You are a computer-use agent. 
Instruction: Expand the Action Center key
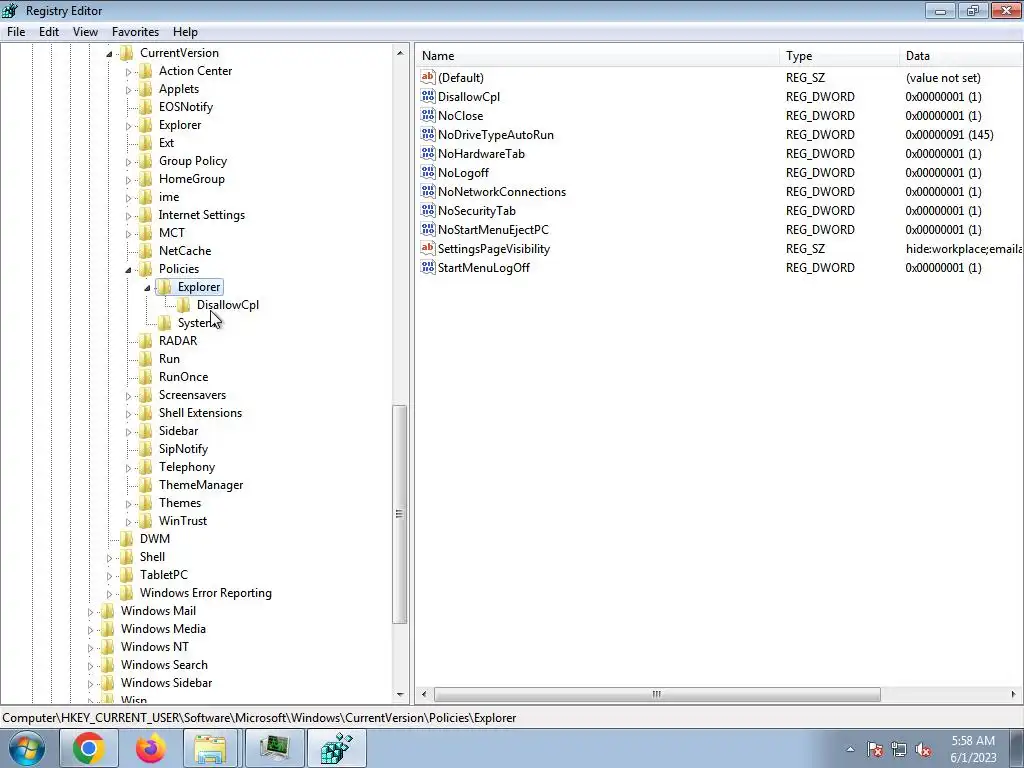(x=128, y=72)
